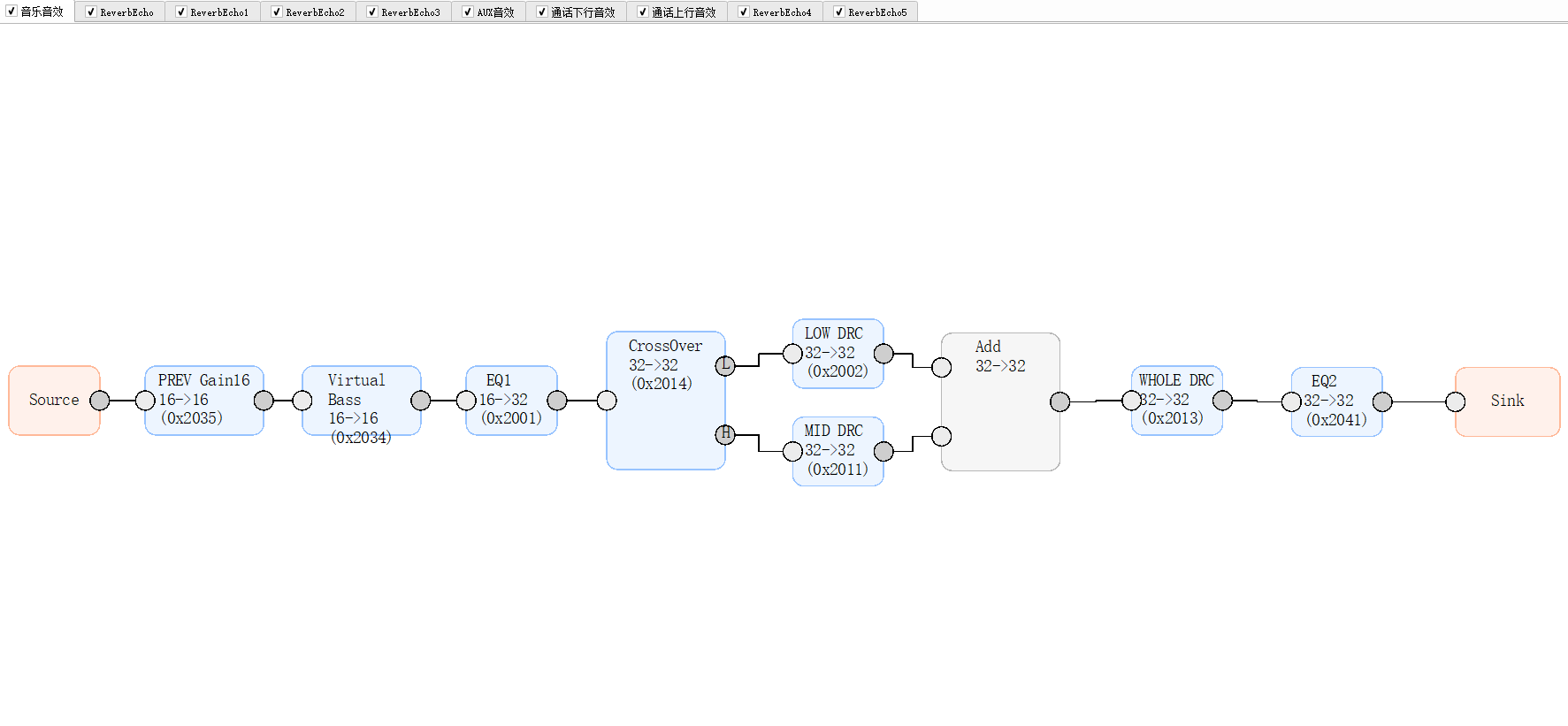Click the Sink node input port
1568x726 pixels.
(1456, 401)
